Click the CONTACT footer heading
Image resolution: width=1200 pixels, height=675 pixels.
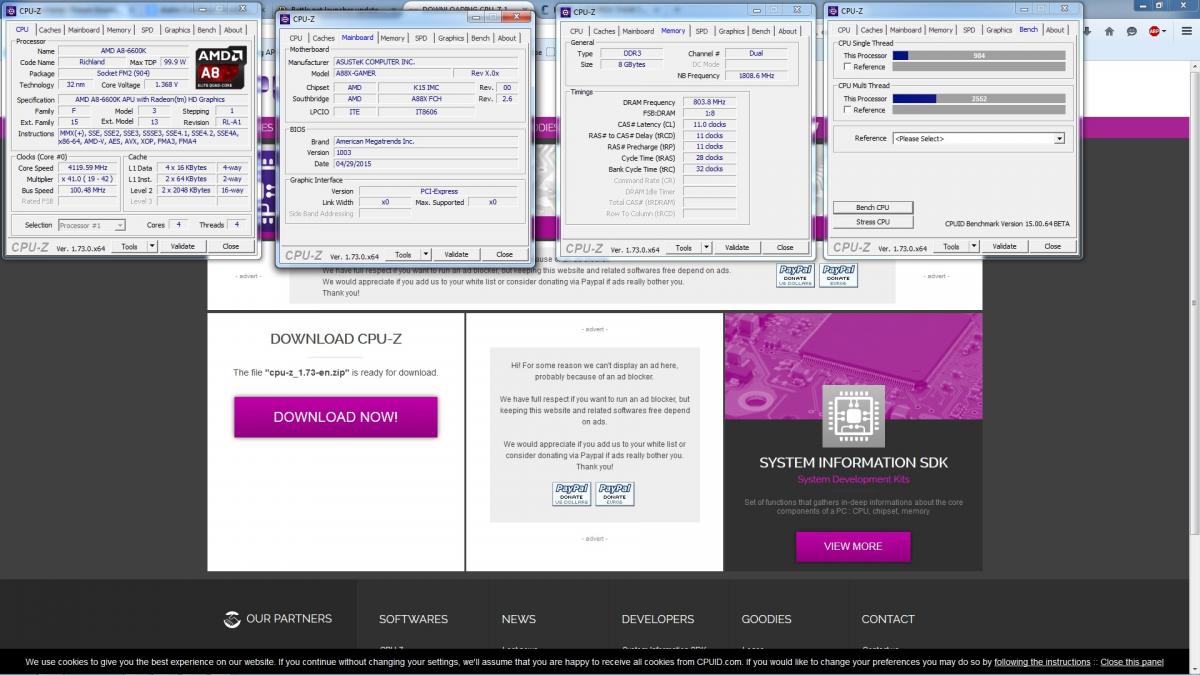(888, 619)
